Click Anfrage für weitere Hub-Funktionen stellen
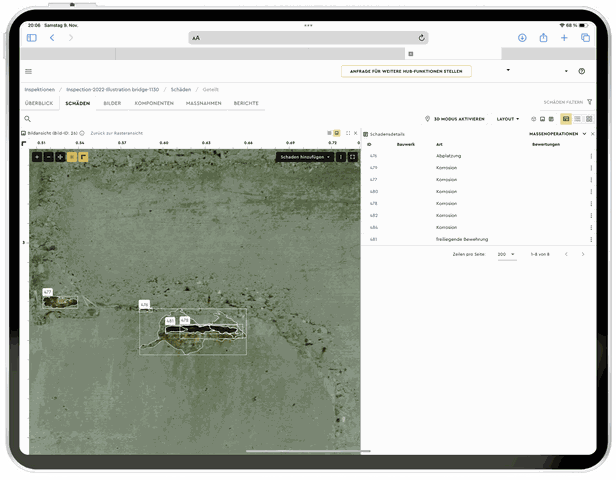Screen dimensions: 616x480 tap(406, 71)
